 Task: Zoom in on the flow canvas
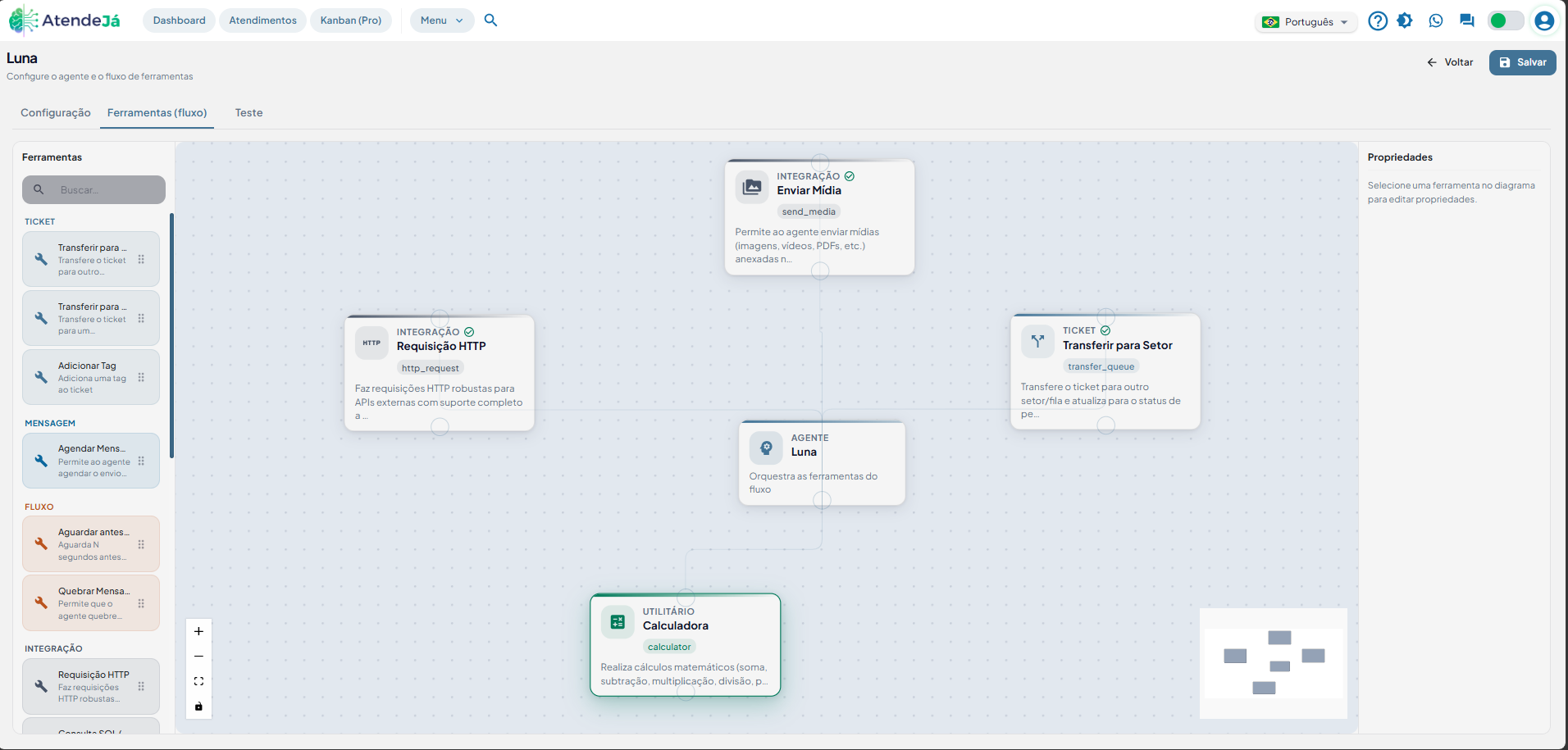pyautogui.click(x=198, y=631)
